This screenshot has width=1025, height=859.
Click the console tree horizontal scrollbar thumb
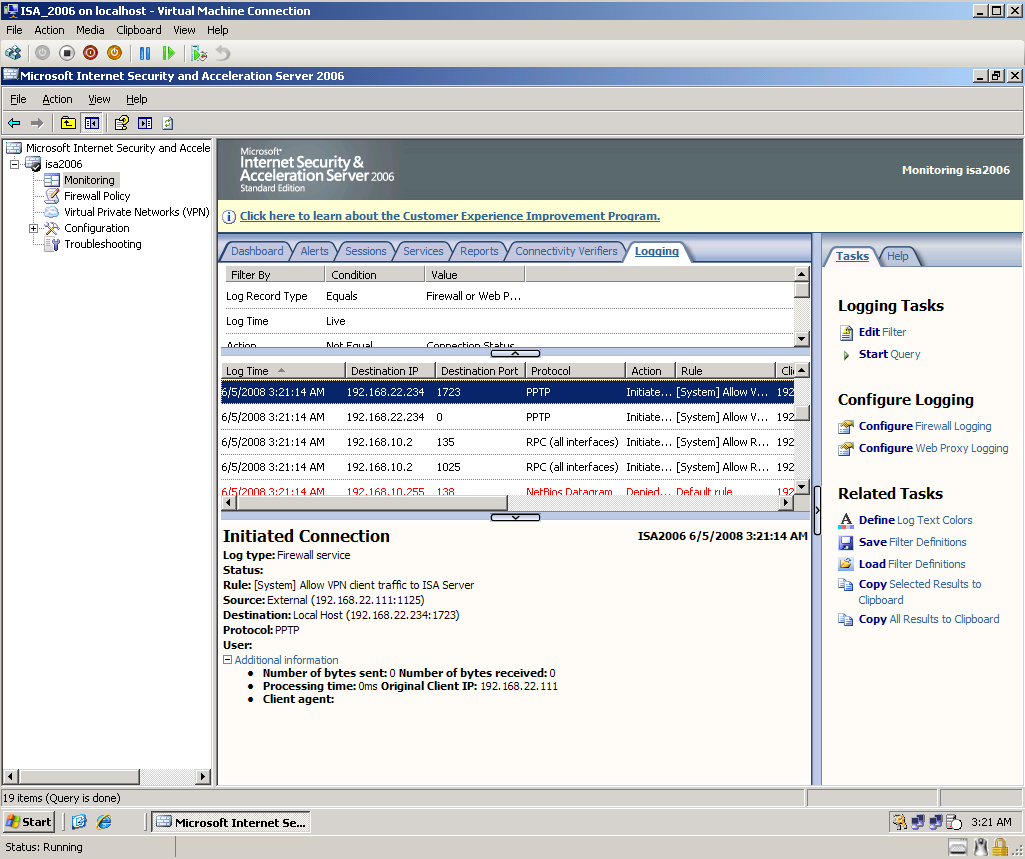coord(79,777)
